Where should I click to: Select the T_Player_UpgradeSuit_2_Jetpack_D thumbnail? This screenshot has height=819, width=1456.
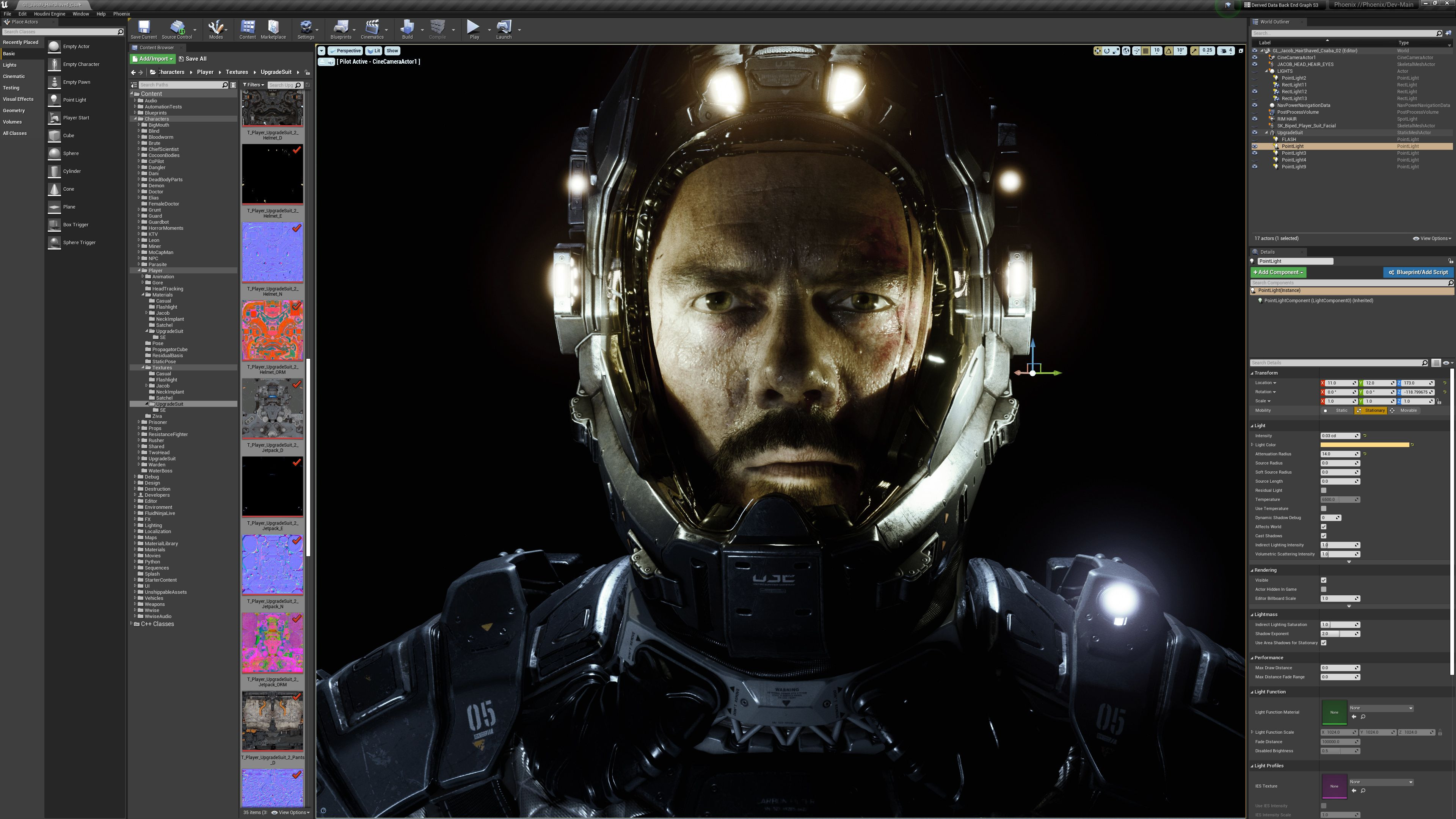273,409
